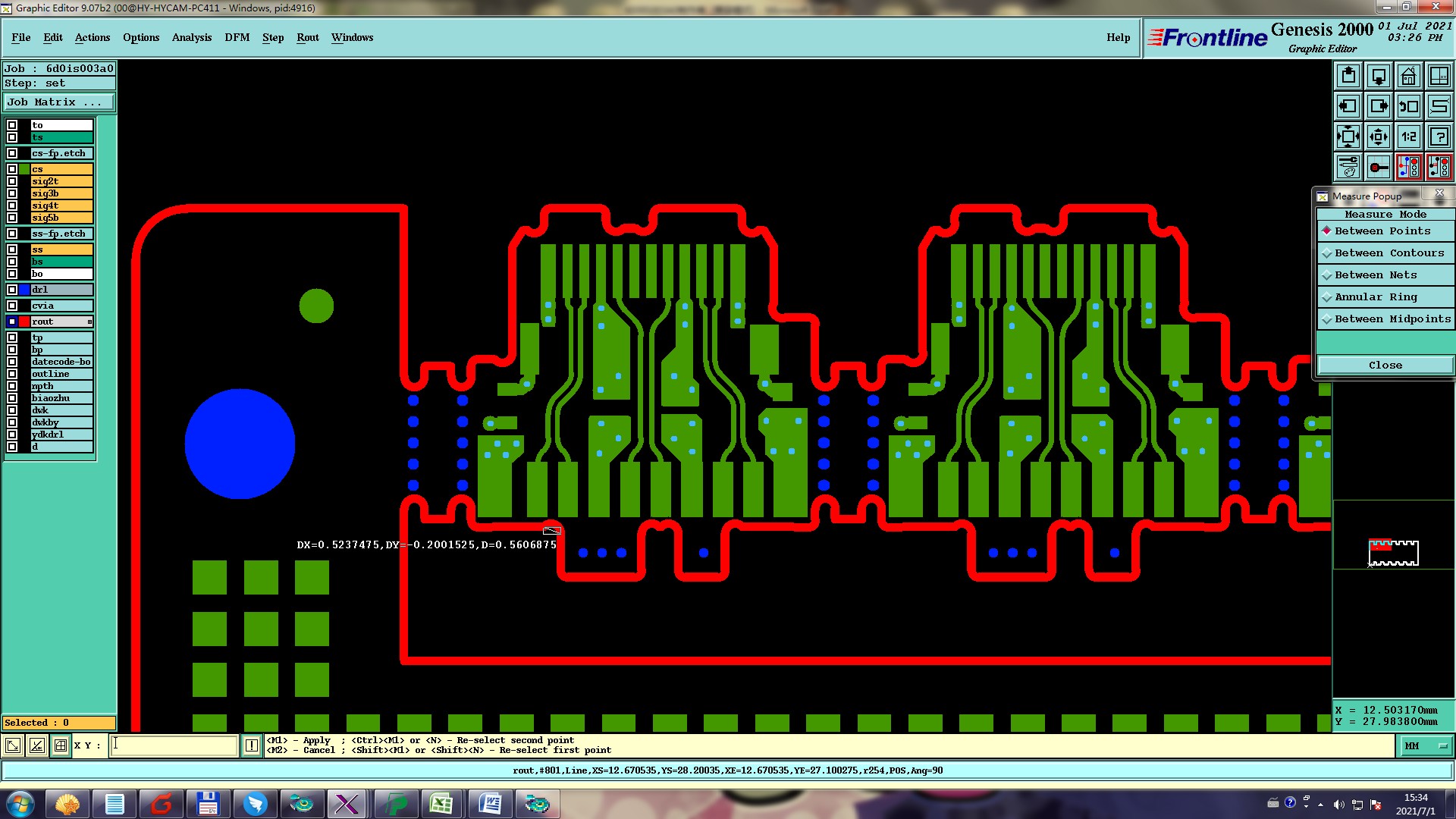The width and height of the screenshot is (1456, 819).
Task: Click the question mark window icon
Action: click(x=1439, y=136)
